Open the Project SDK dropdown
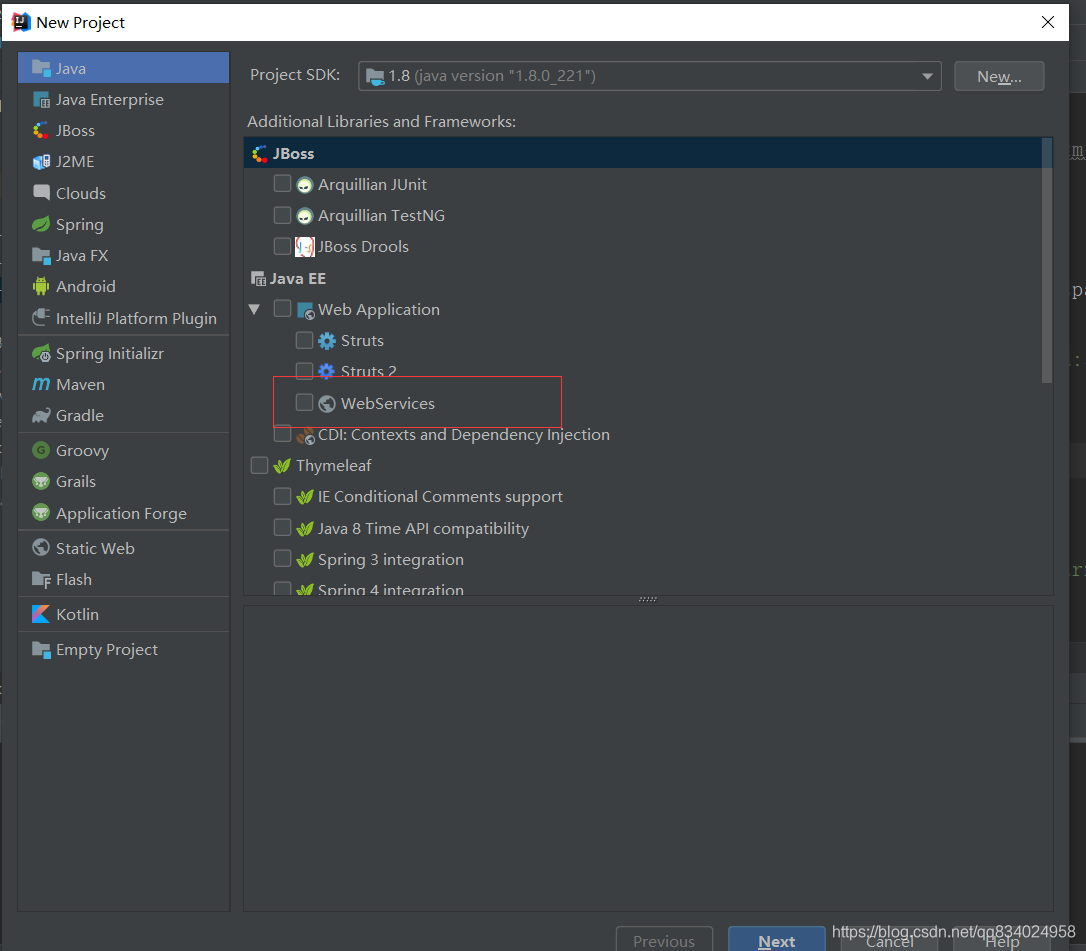The width and height of the screenshot is (1086, 951). tap(650, 76)
